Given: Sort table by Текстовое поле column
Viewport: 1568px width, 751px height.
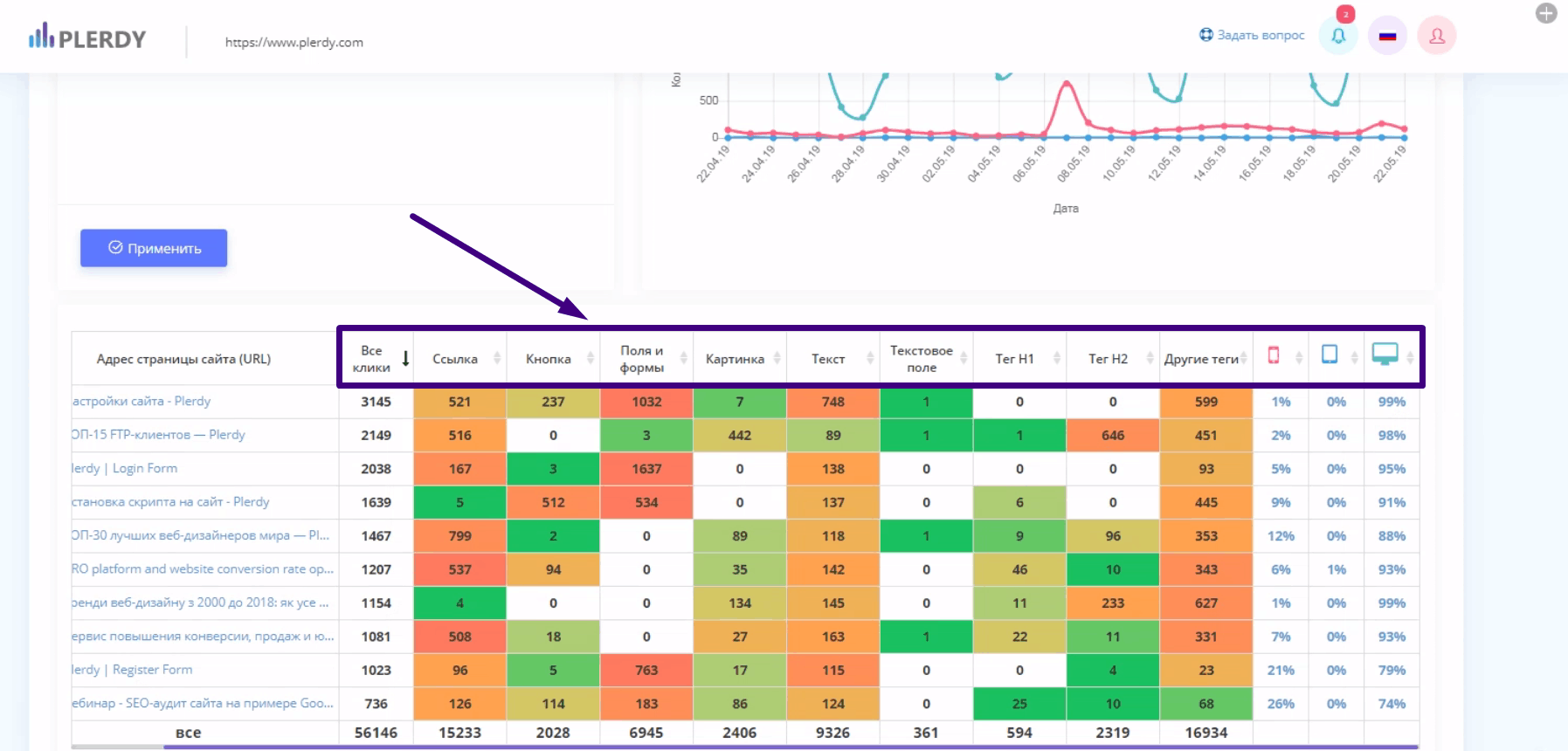Looking at the screenshot, I should point(927,359).
